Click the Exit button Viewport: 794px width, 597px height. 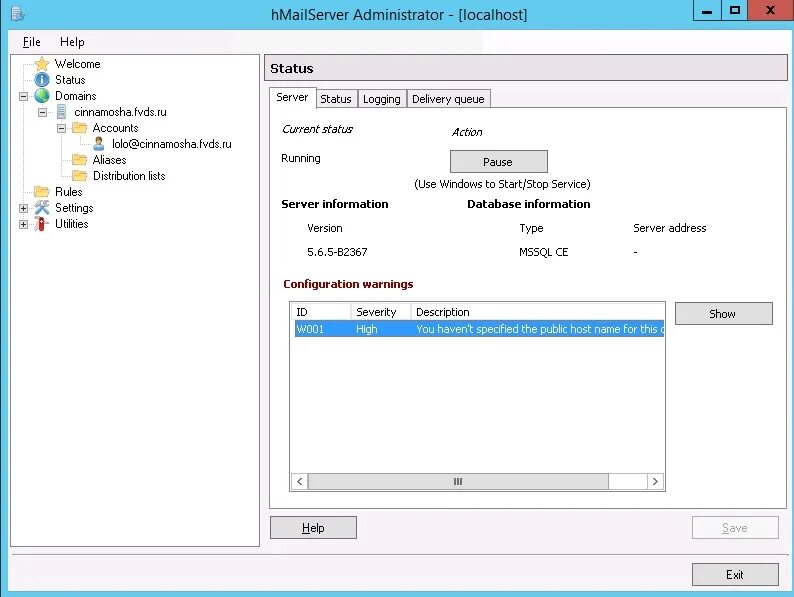pos(735,575)
